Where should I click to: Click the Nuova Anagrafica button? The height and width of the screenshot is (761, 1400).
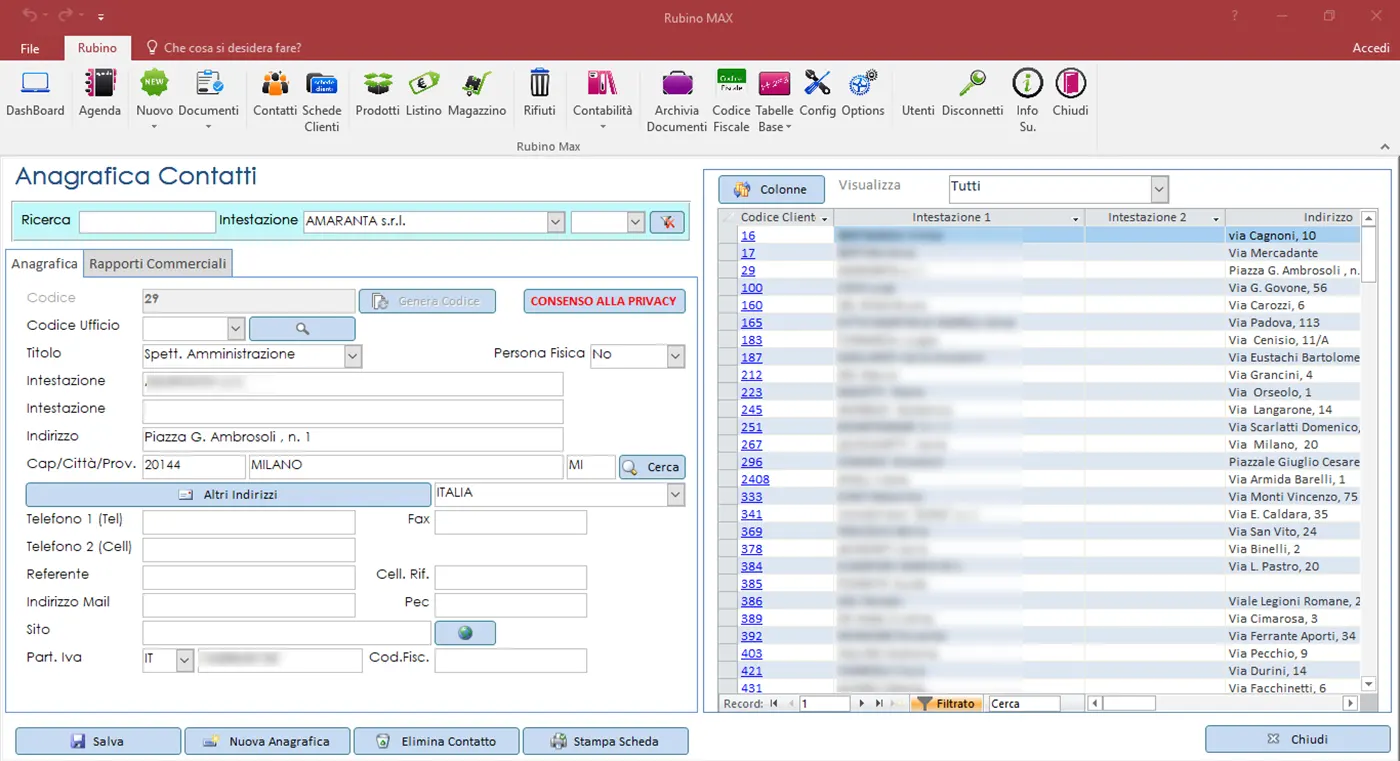tap(267, 741)
